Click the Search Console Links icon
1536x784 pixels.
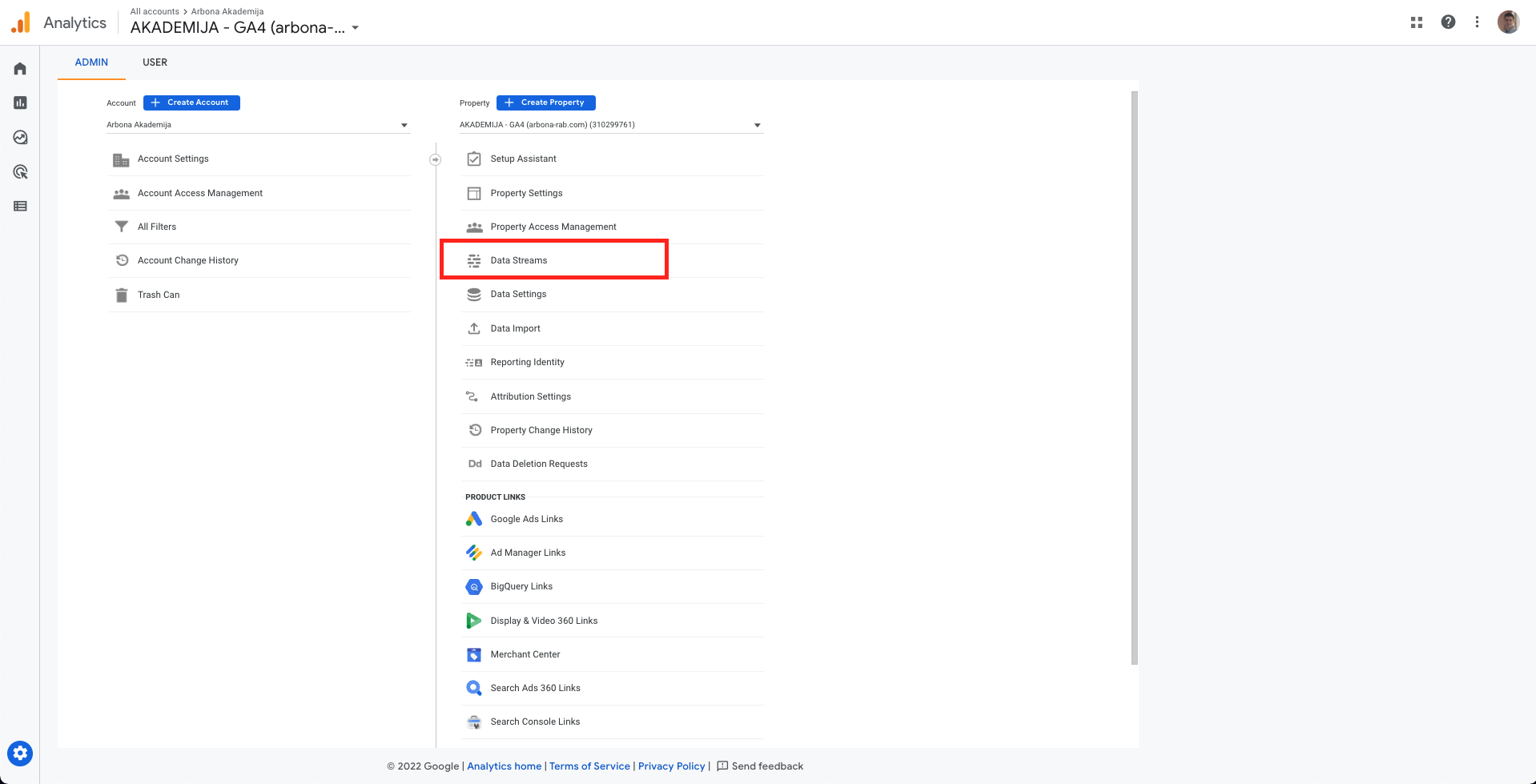(474, 722)
